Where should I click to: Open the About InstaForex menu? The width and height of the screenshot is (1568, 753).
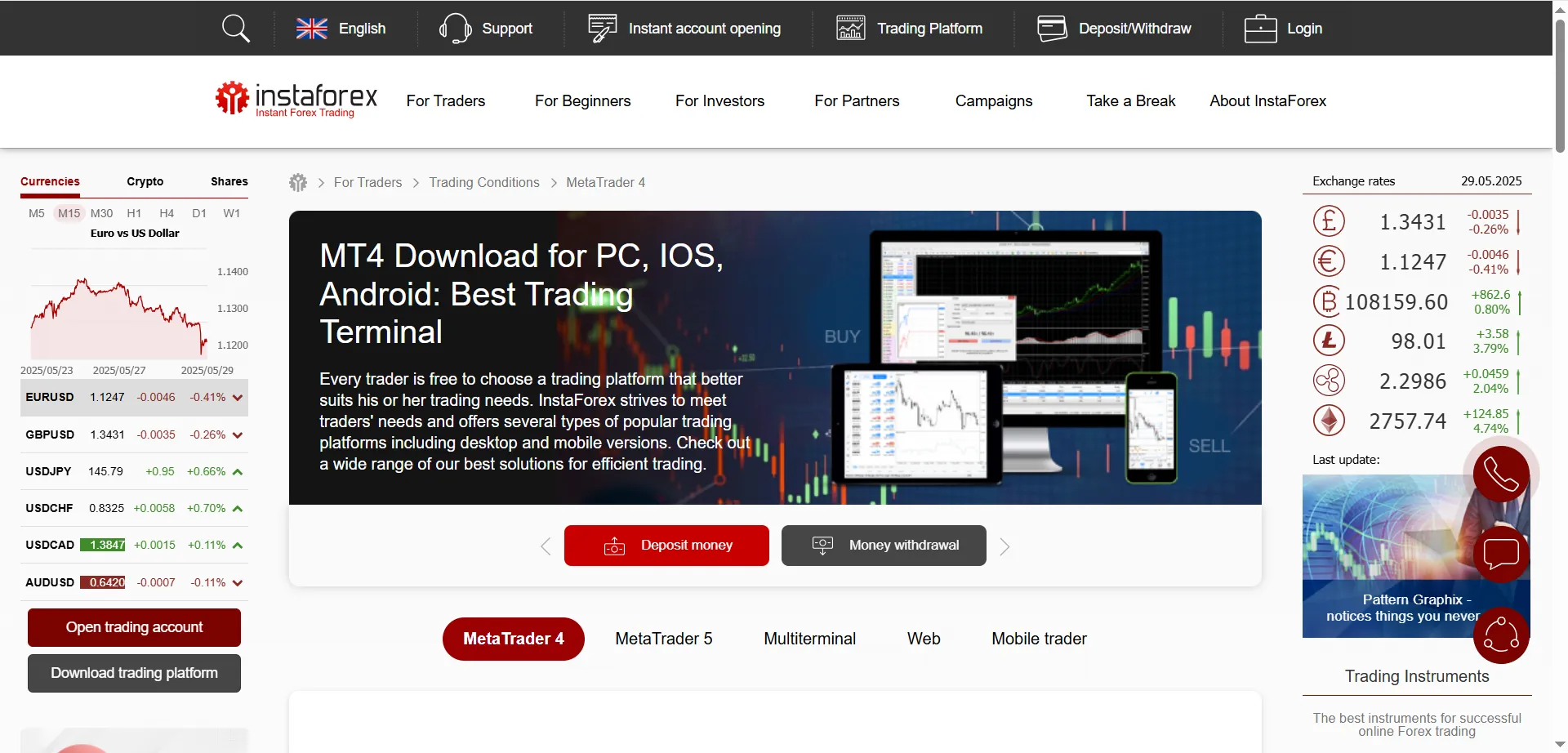pyautogui.click(x=1268, y=101)
